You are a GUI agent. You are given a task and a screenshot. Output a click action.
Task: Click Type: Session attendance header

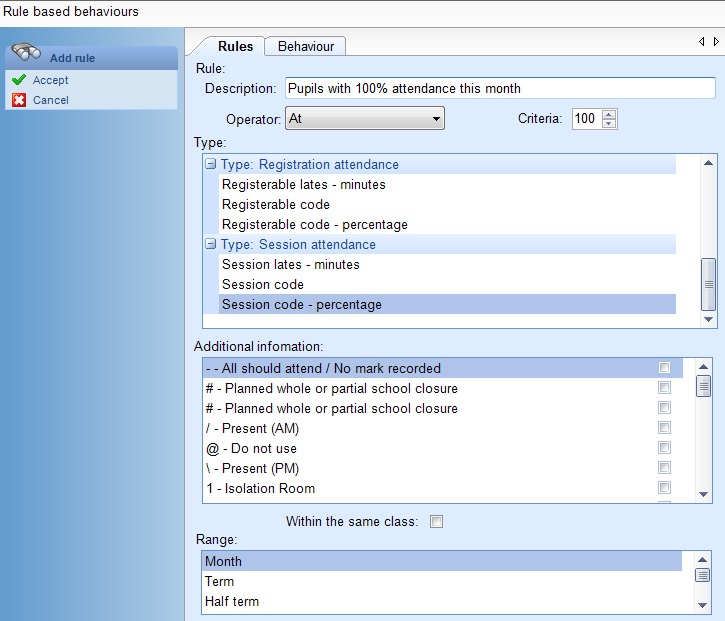[440, 244]
